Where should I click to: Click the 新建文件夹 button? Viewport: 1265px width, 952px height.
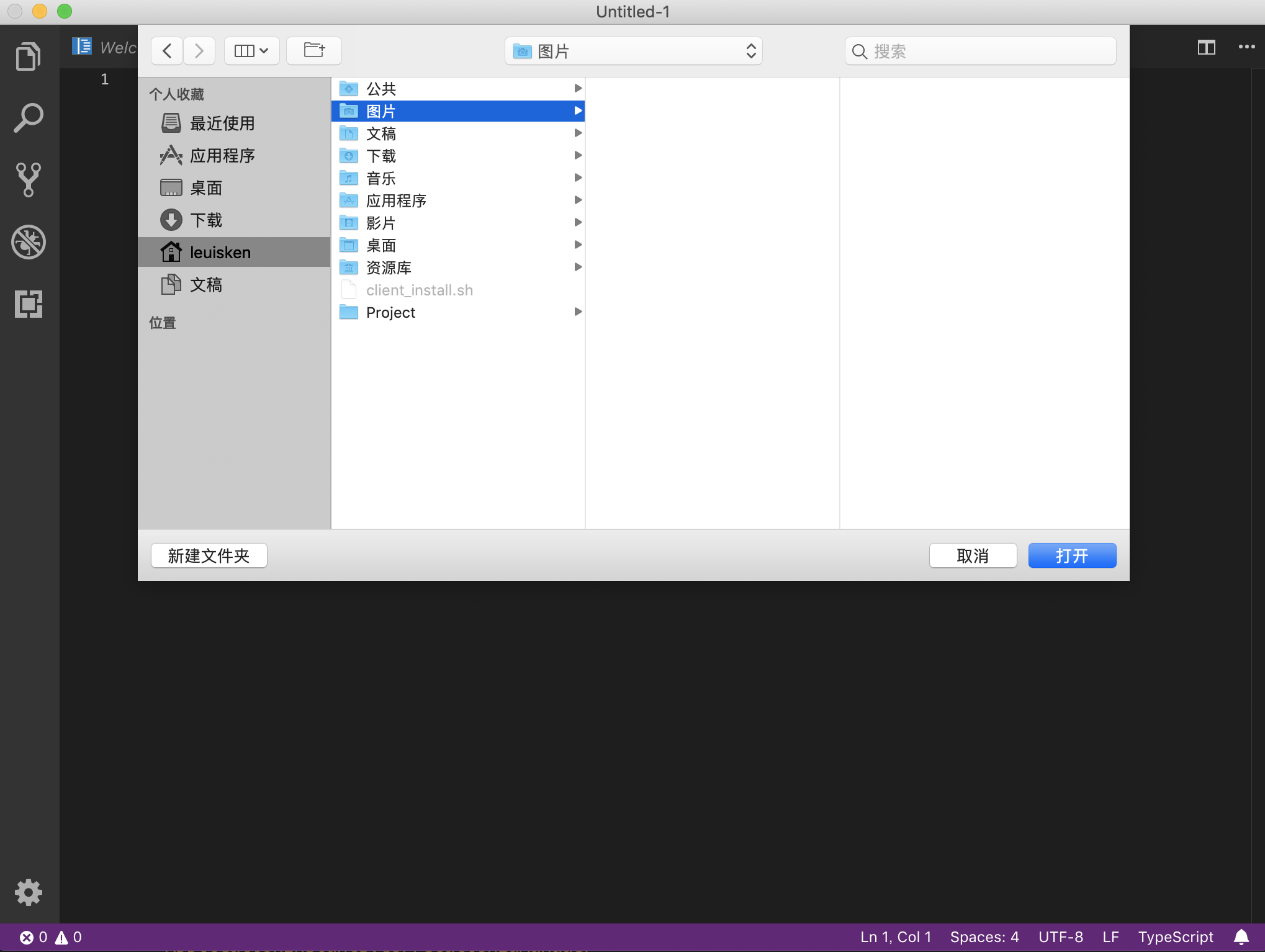[x=209, y=555]
